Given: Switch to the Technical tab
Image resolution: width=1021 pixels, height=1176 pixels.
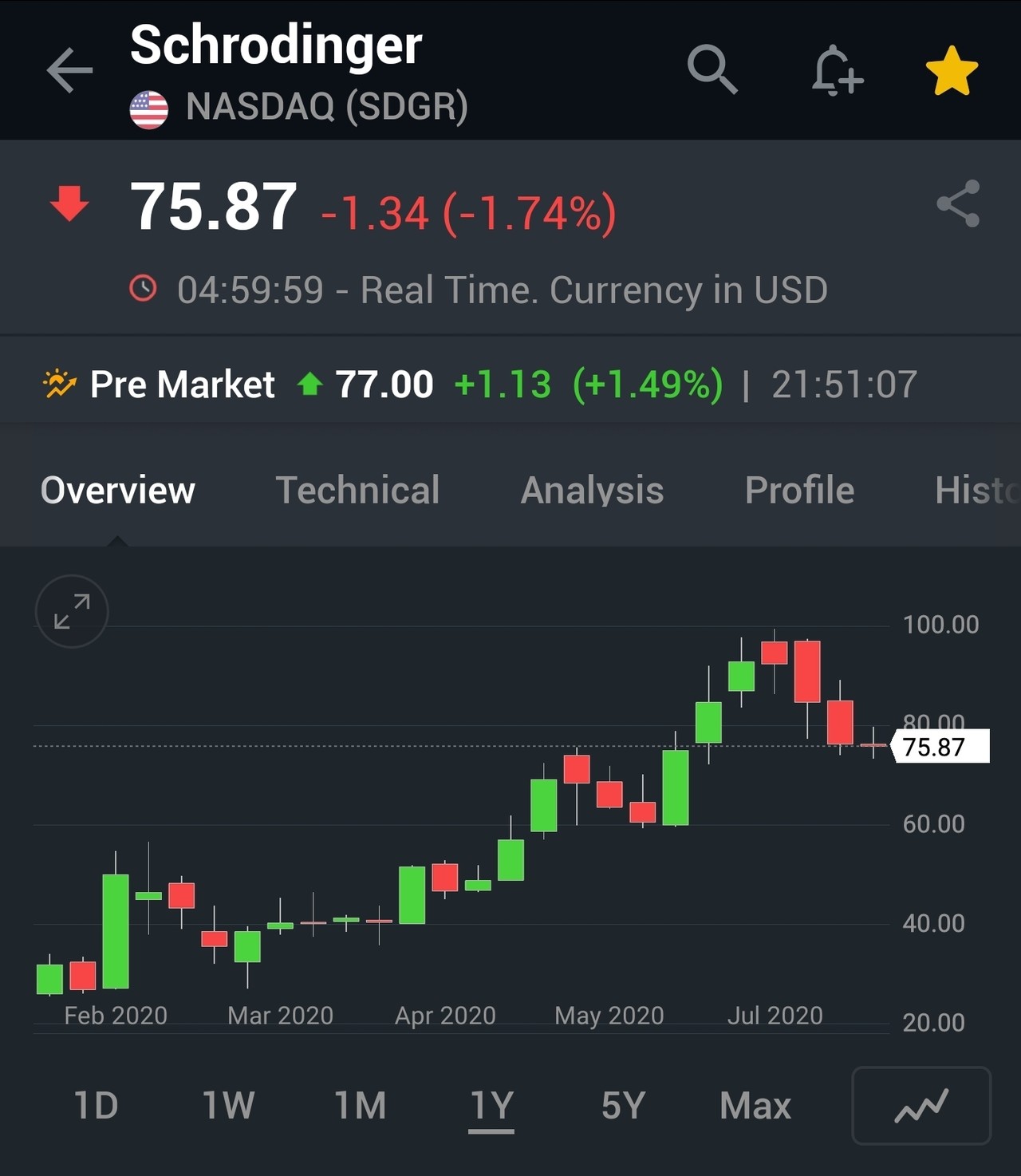Looking at the screenshot, I should [x=357, y=490].
